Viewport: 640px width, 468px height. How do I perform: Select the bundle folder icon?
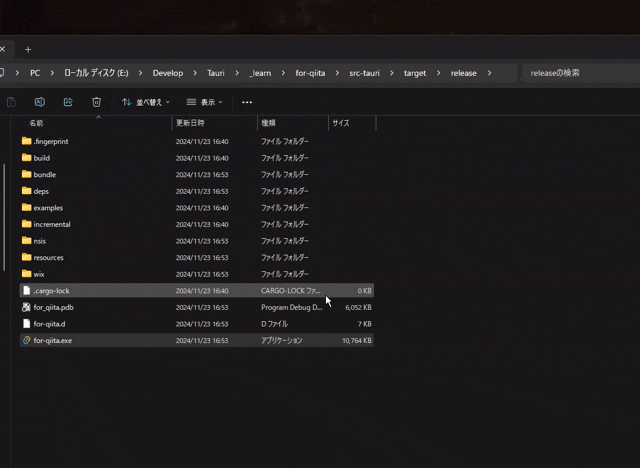(x=27, y=174)
